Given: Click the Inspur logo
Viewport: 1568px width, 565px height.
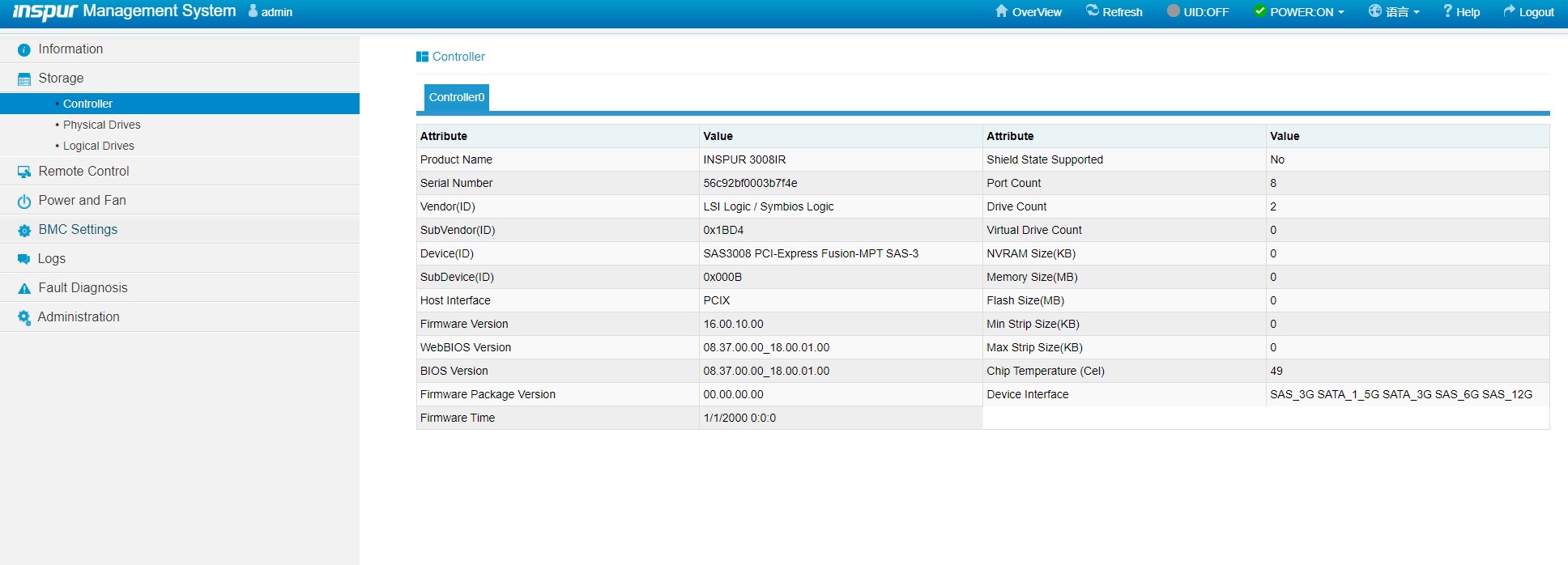Looking at the screenshot, I should 45,11.
